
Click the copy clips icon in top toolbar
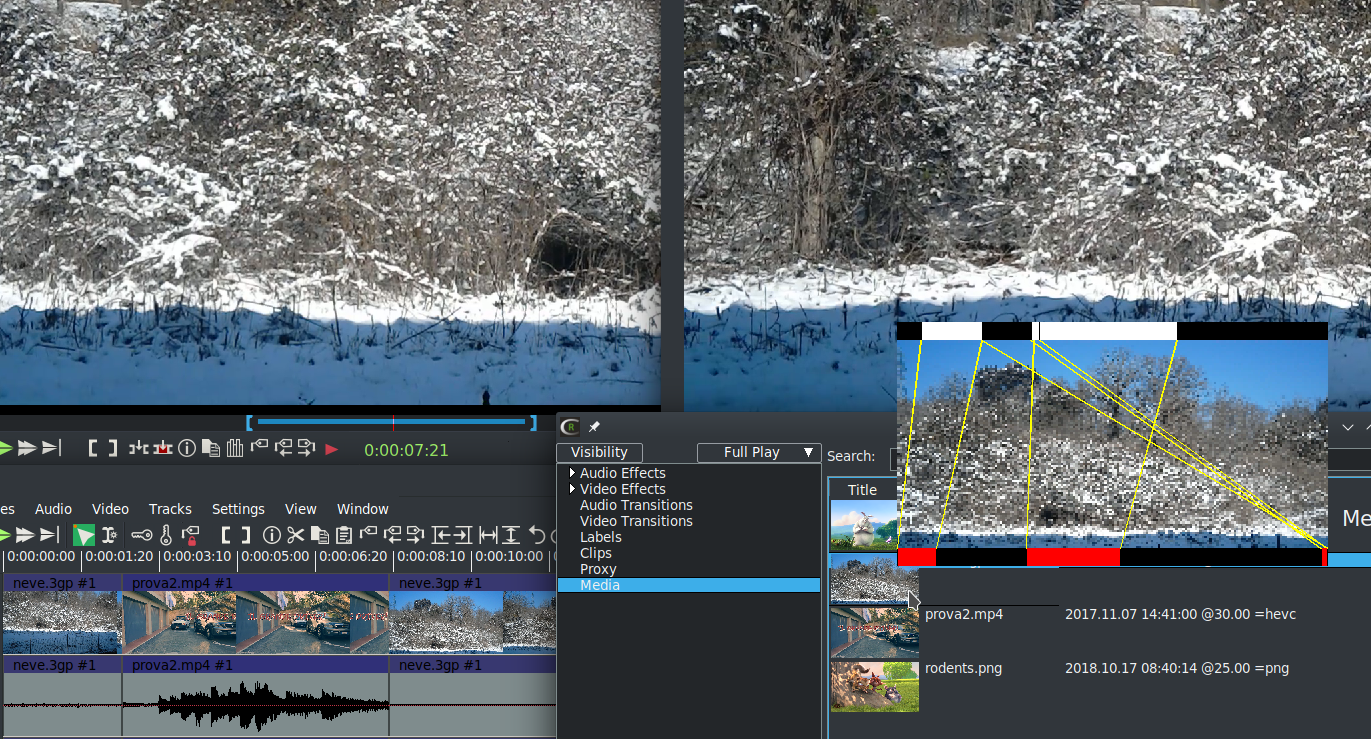tap(212, 449)
